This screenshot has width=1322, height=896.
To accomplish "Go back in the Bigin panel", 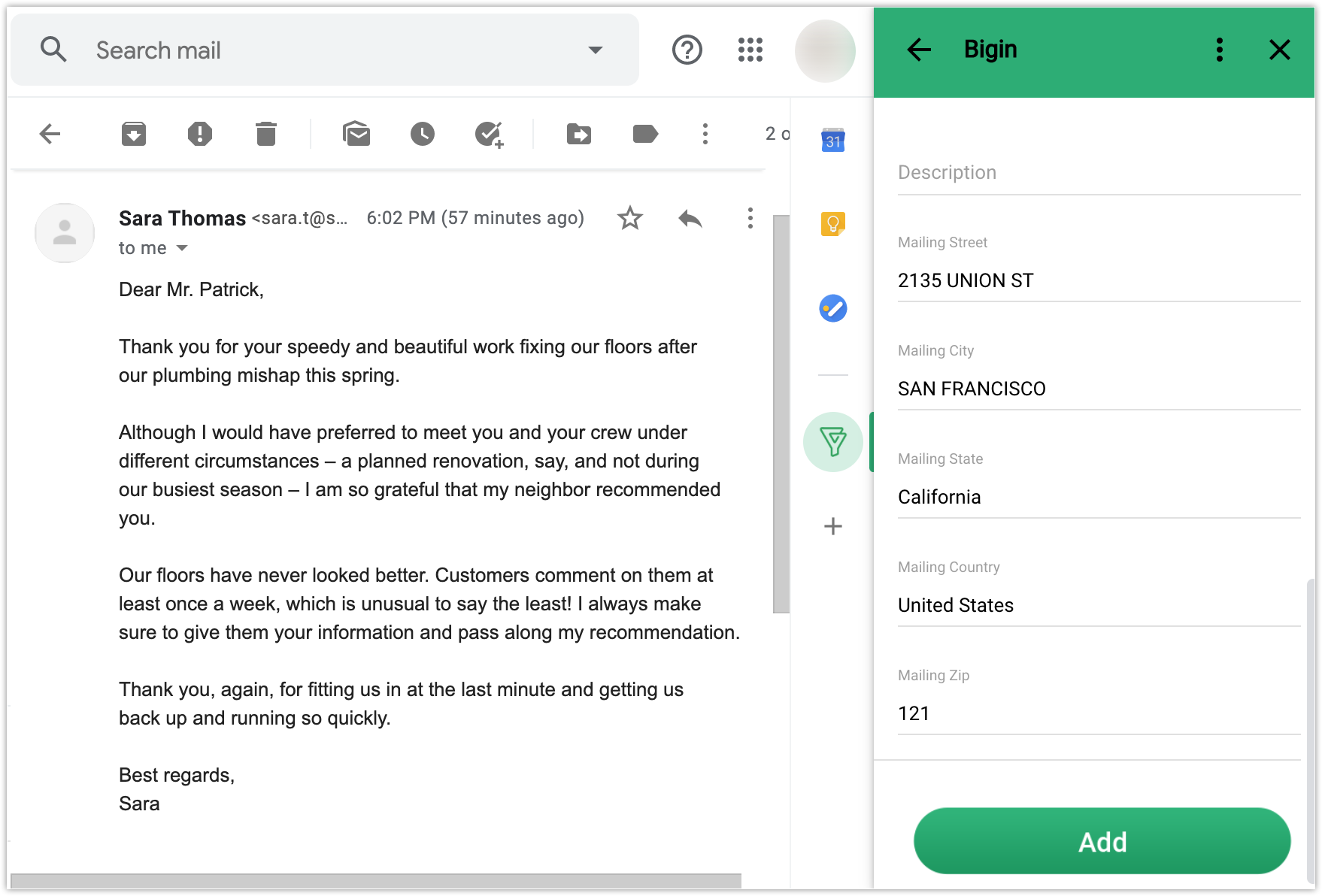I will 919,50.
